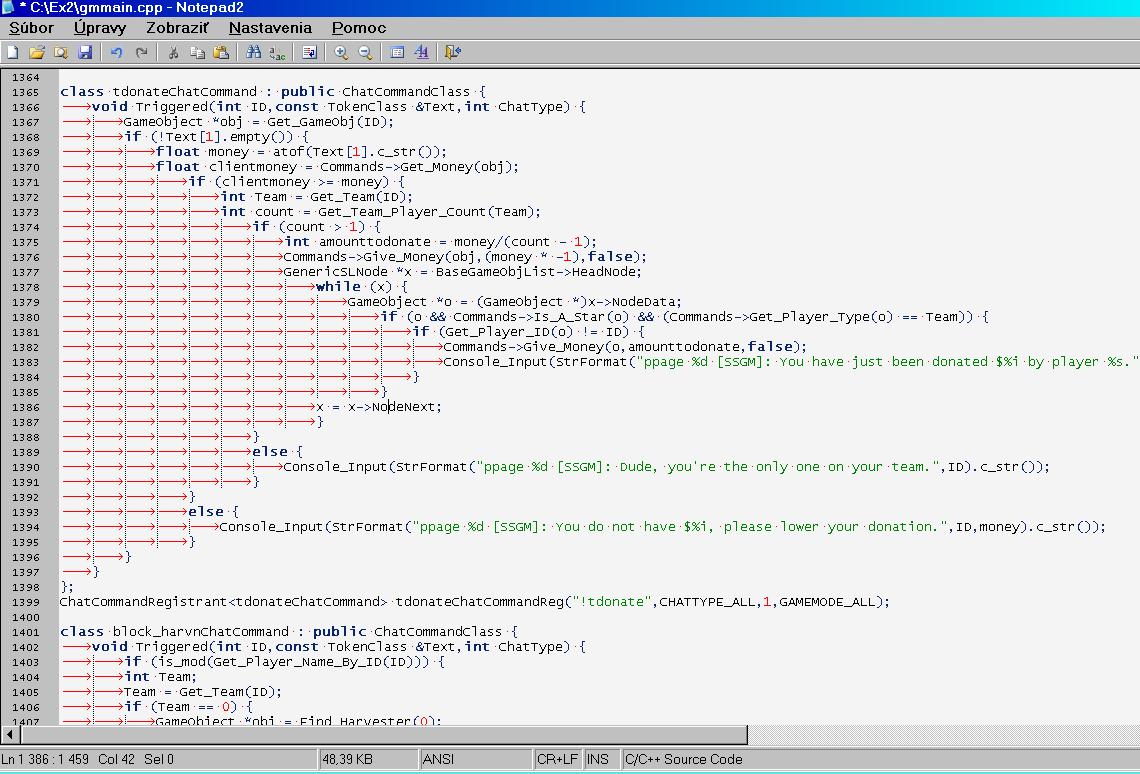Click the exit door toolbar icon

pyautogui.click(x=453, y=52)
